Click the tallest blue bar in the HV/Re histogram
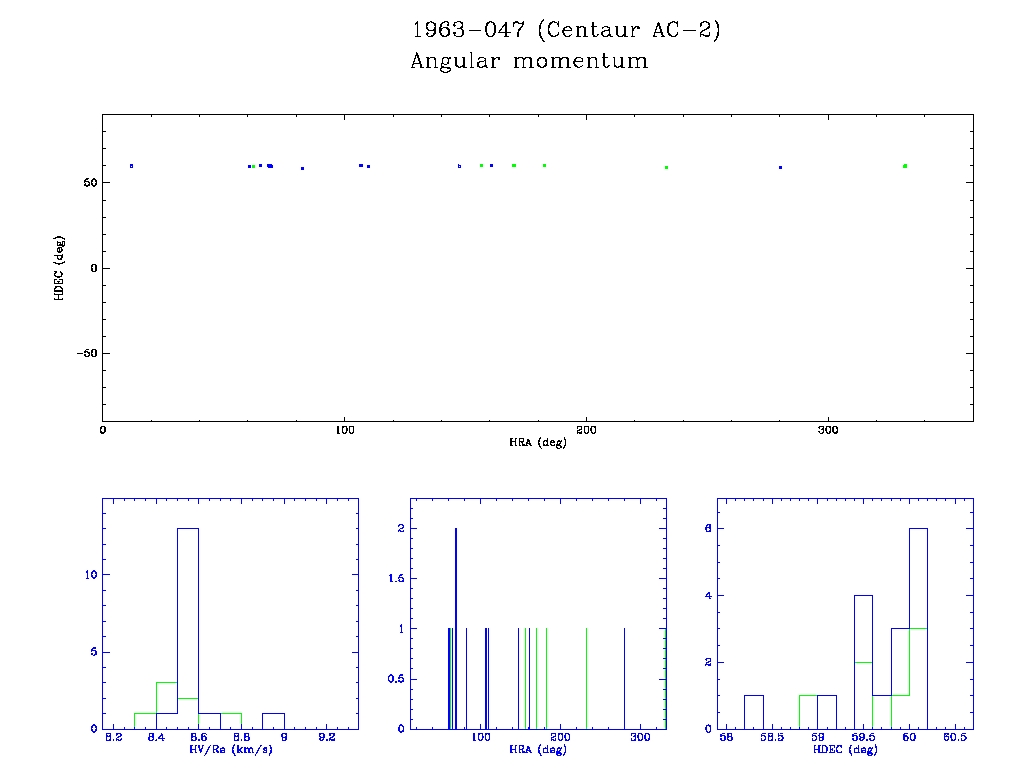1024x768 pixels. pyautogui.click(x=188, y=628)
